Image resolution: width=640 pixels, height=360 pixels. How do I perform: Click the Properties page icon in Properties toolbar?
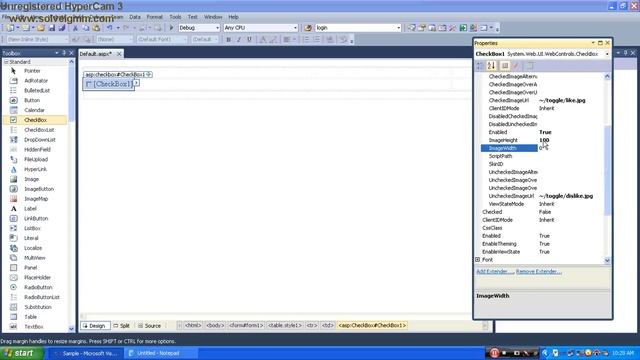pos(530,66)
